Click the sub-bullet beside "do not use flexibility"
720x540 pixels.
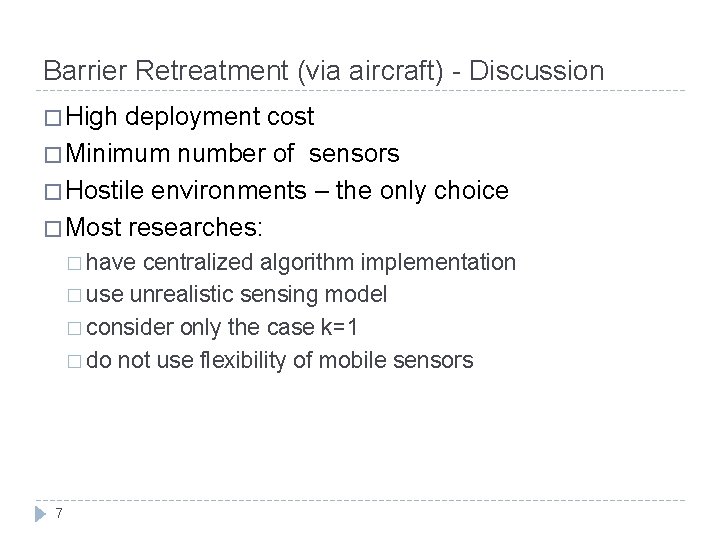click(x=73, y=360)
